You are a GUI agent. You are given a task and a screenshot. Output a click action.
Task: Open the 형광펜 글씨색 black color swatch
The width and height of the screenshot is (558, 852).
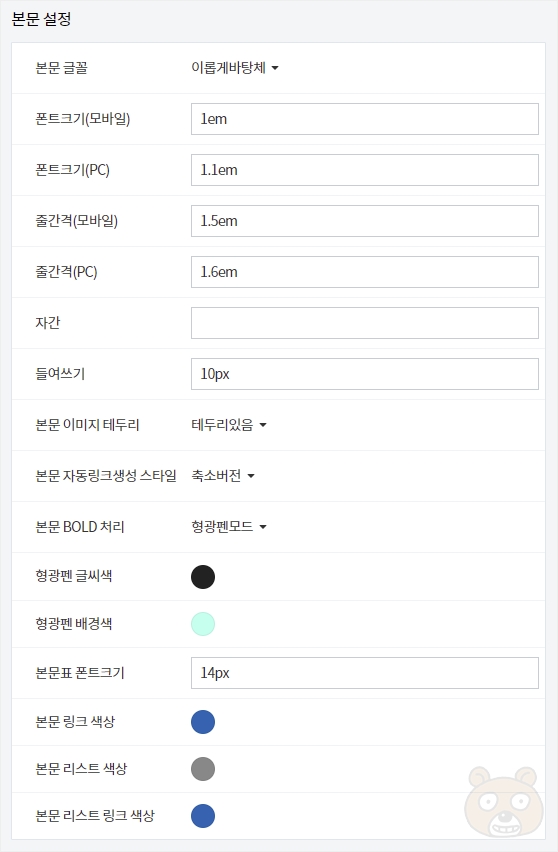tap(203, 577)
